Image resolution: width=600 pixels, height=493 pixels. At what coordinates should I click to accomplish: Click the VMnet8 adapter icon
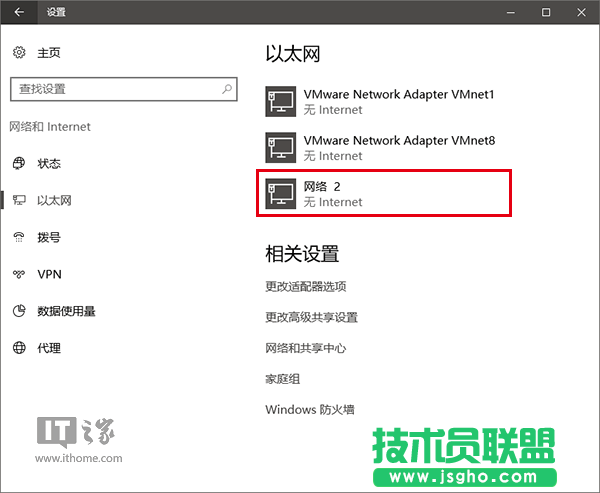[280, 148]
